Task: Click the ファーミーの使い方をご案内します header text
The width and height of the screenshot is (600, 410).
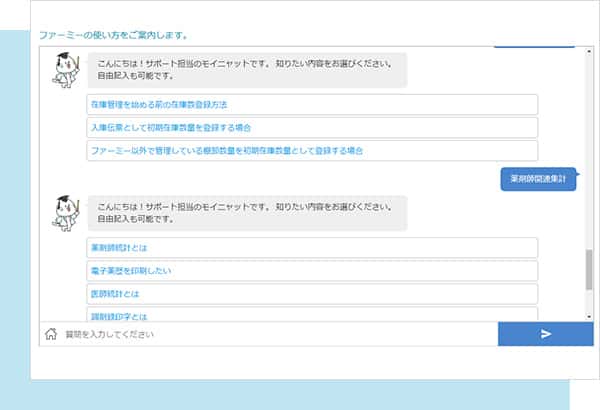Action: coord(113,35)
